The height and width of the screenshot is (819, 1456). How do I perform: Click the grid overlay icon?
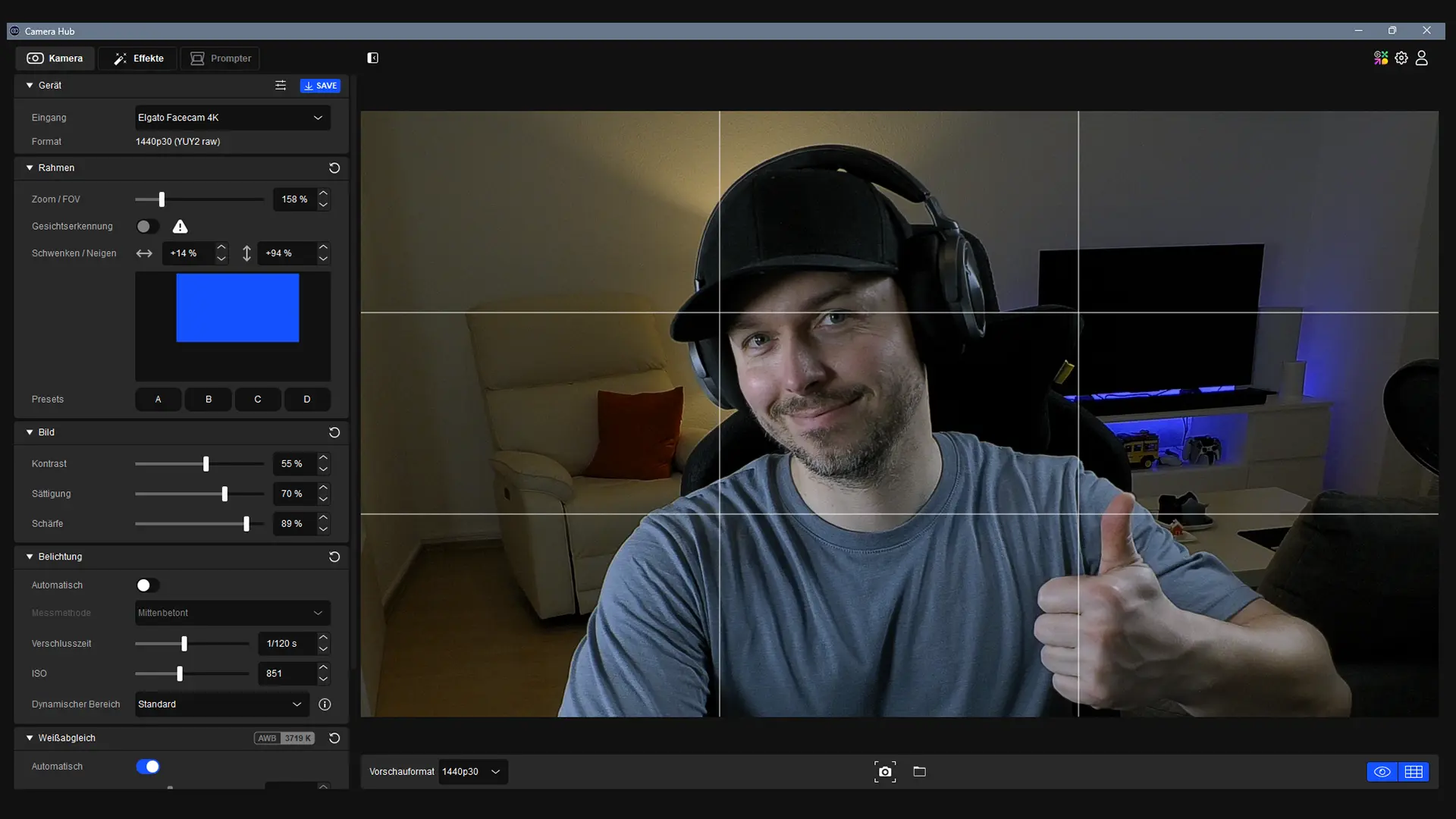pyautogui.click(x=1414, y=771)
